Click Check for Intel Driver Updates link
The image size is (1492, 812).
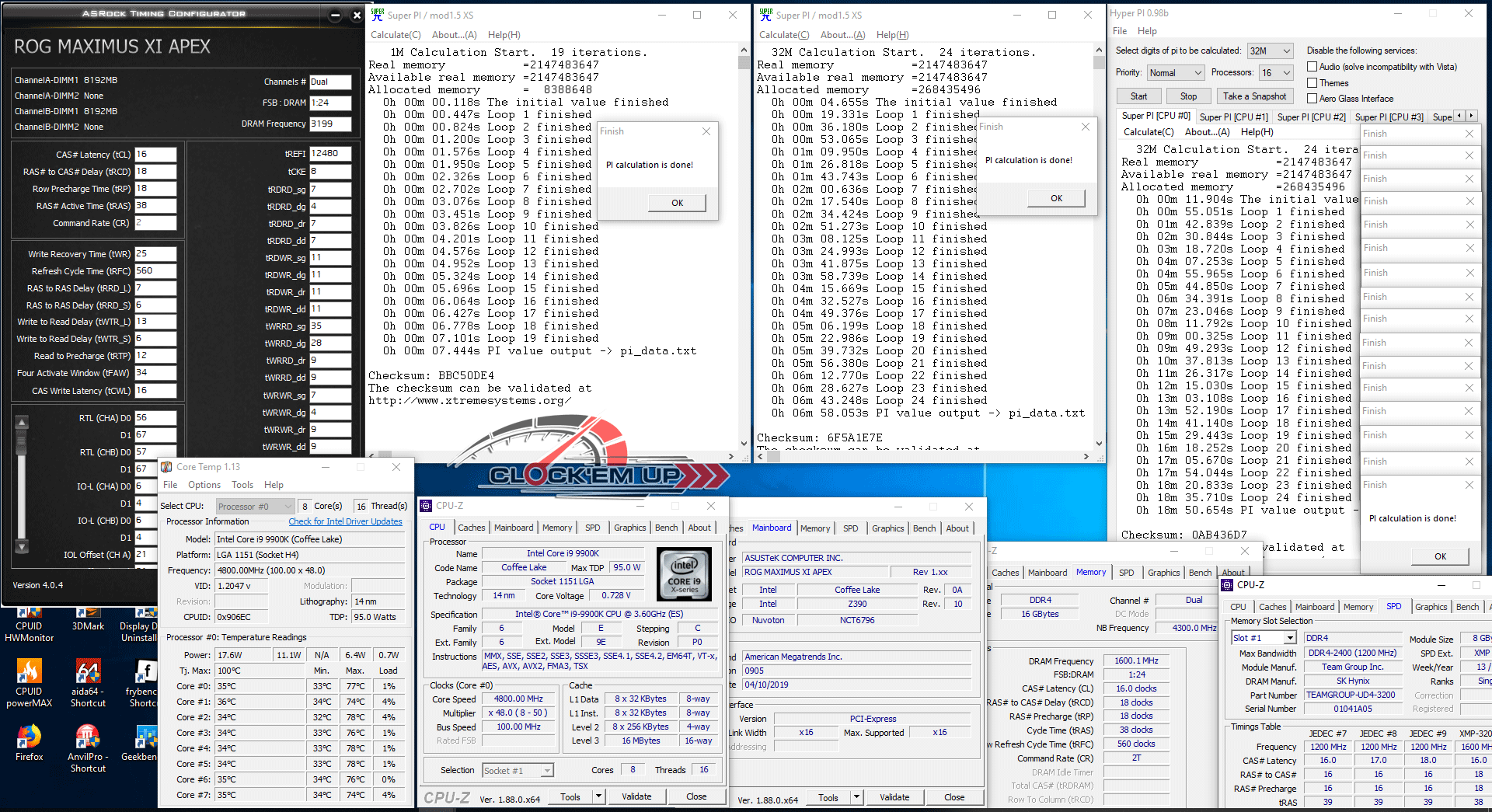[x=345, y=521]
